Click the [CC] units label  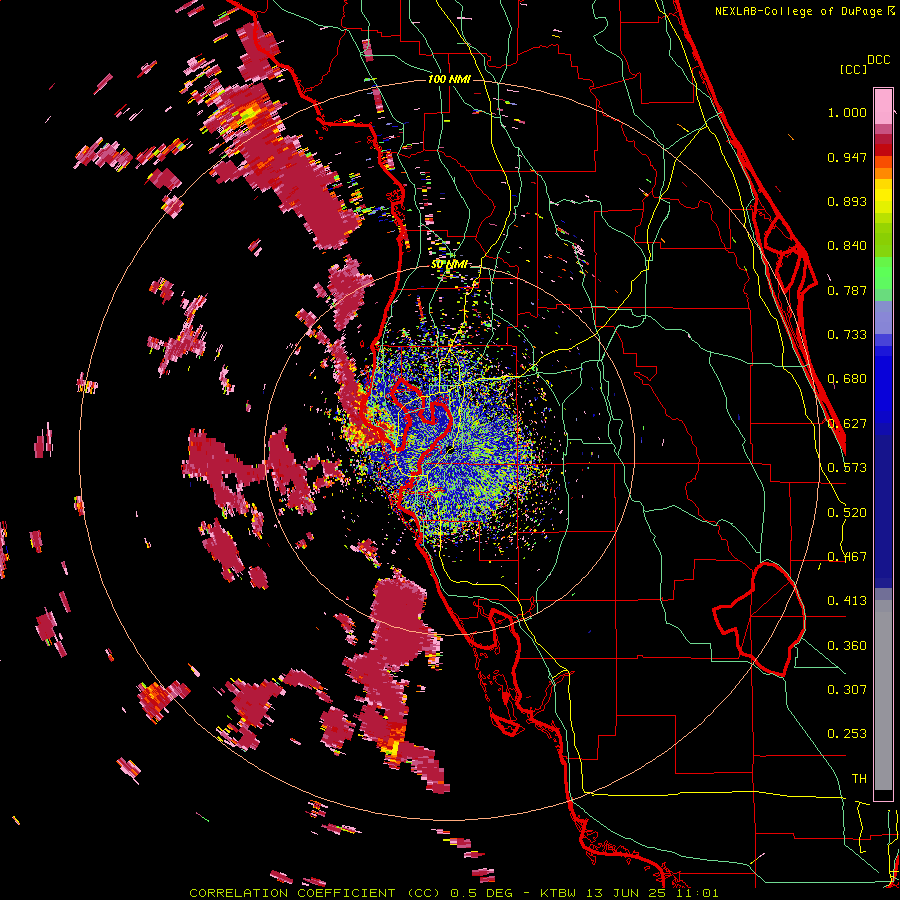tap(854, 69)
